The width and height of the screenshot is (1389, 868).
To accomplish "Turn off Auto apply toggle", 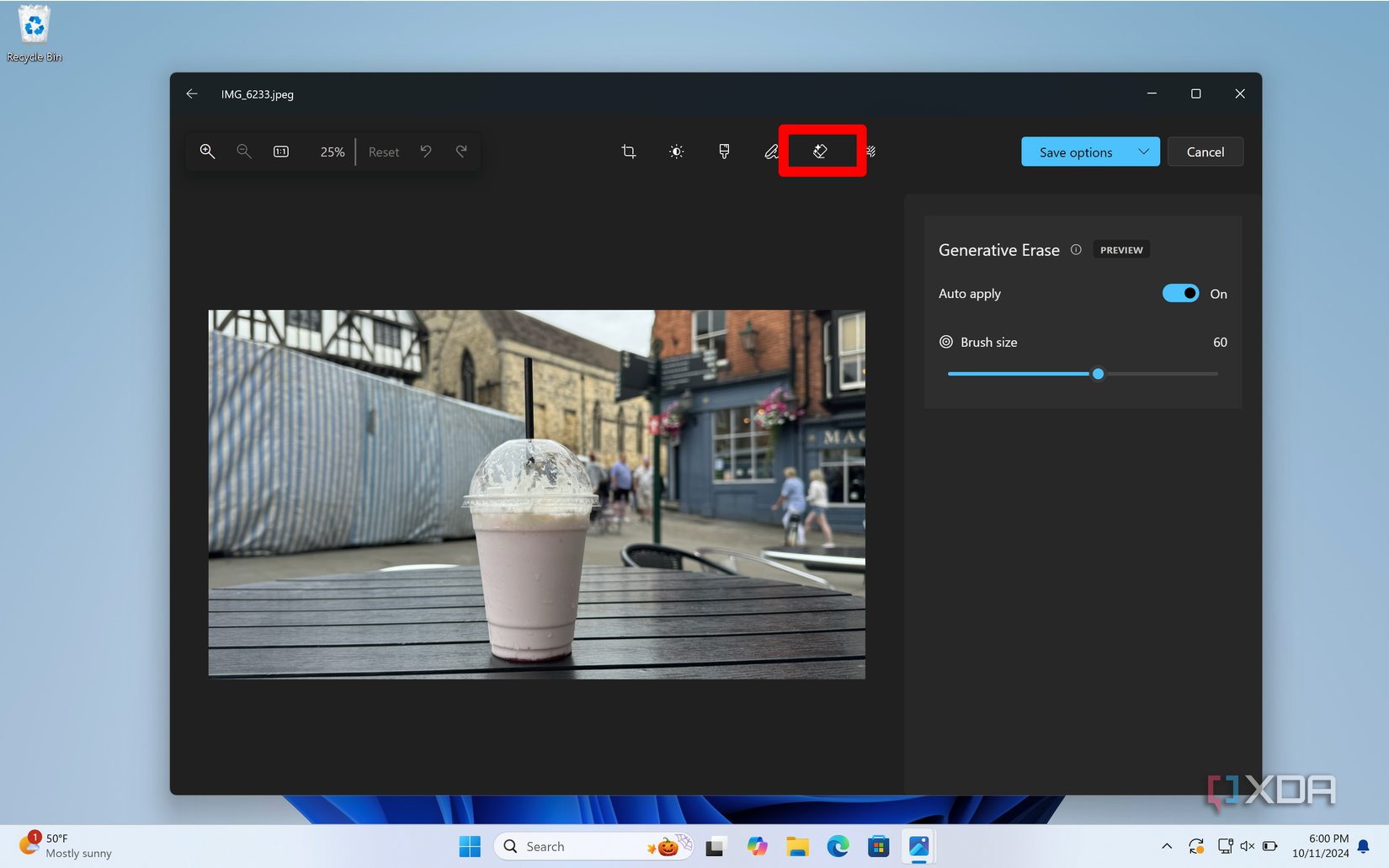I will tap(1180, 293).
